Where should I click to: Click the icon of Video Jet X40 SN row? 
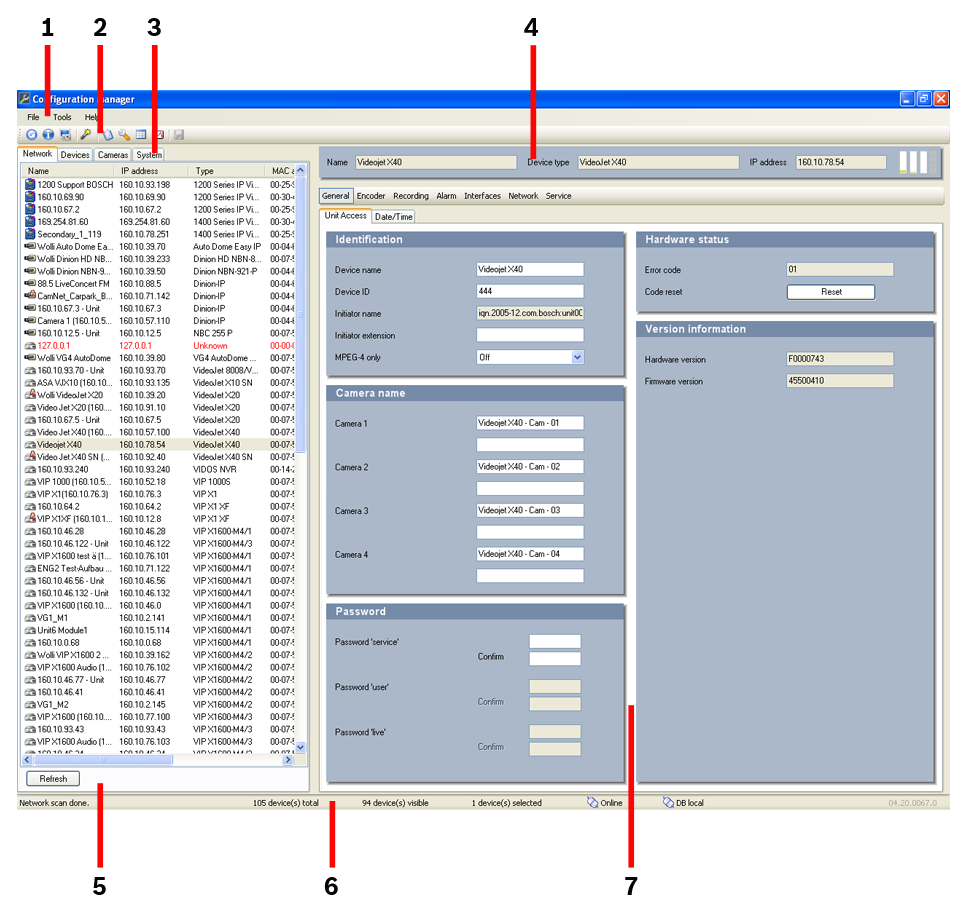[x=30, y=456]
